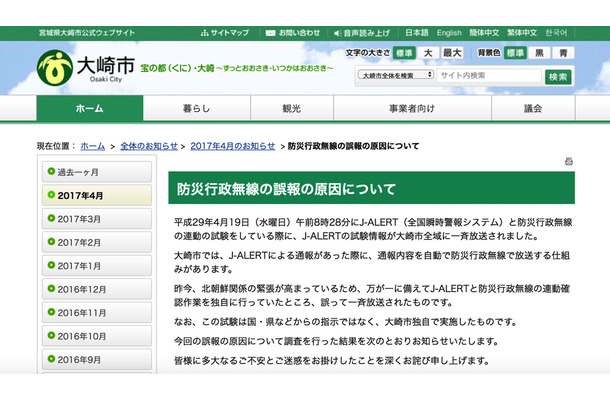Switch language to 日本語
Image resolution: width=610 pixels, height=400 pixels.
point(417,33)
